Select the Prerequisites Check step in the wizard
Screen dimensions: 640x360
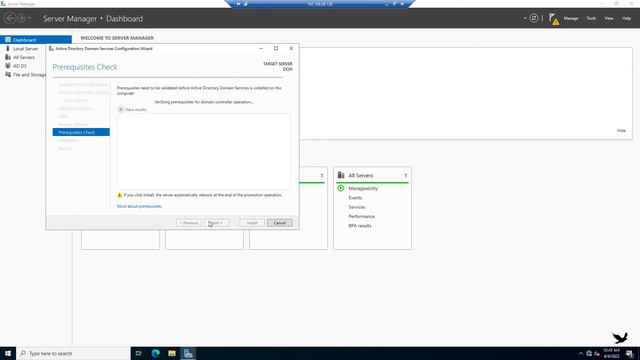[x=81, y=132]
